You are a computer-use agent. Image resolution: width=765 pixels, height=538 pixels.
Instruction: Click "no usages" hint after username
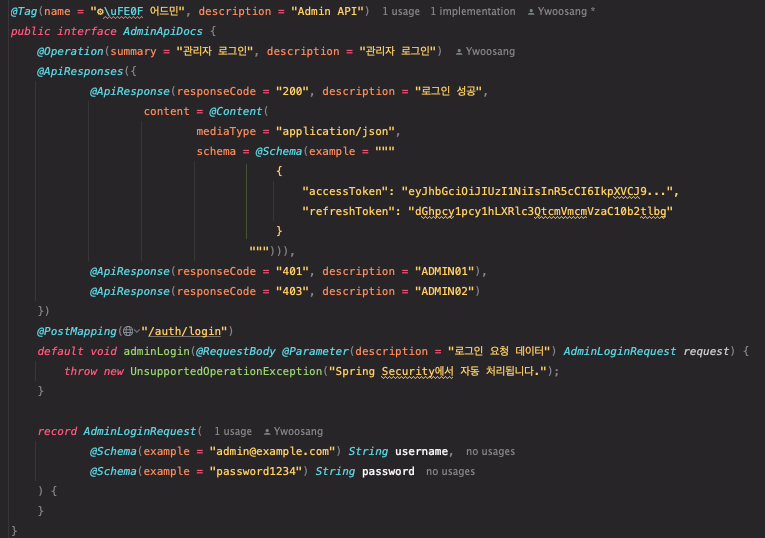click(490, 451)
